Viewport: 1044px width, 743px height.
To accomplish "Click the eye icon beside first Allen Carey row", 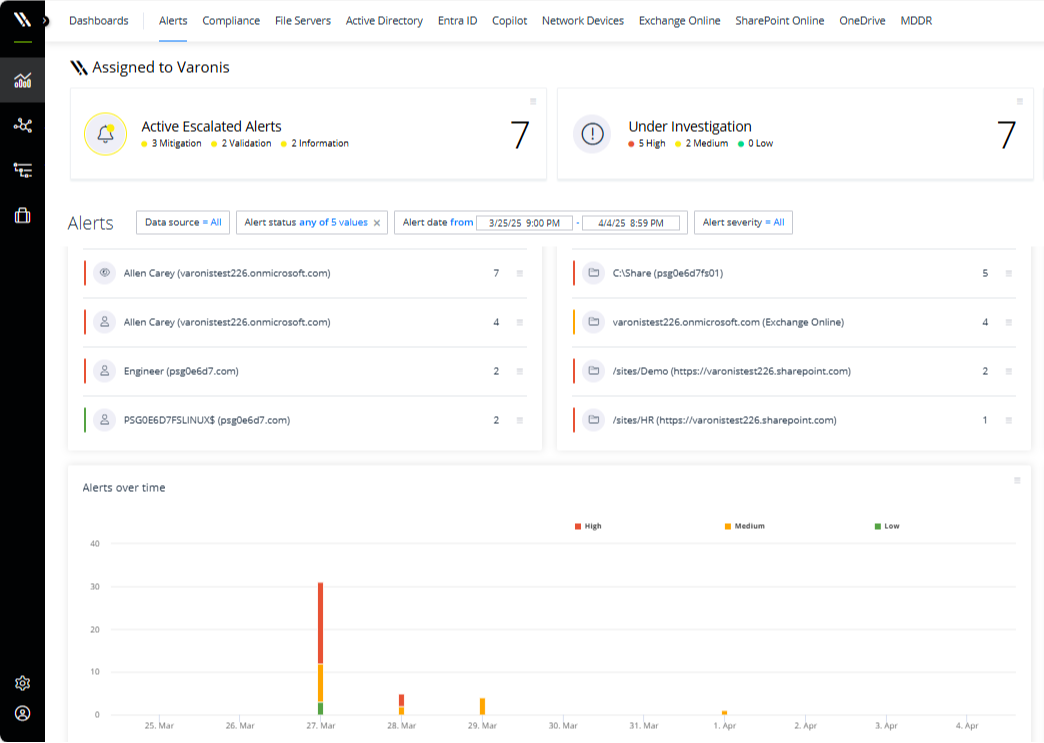I will point(105,272).
